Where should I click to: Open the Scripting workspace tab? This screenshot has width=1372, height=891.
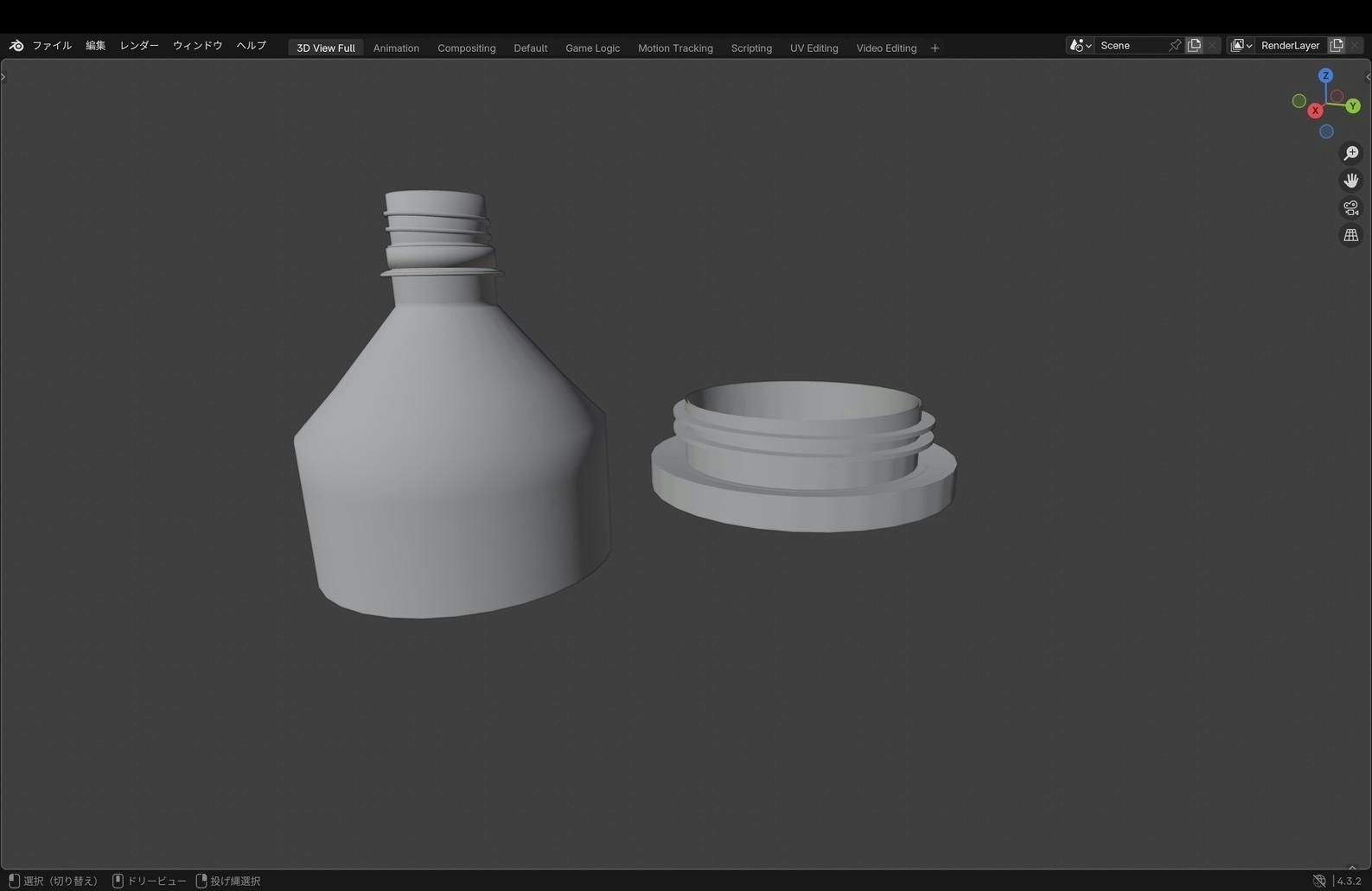(x=751, y=48)
